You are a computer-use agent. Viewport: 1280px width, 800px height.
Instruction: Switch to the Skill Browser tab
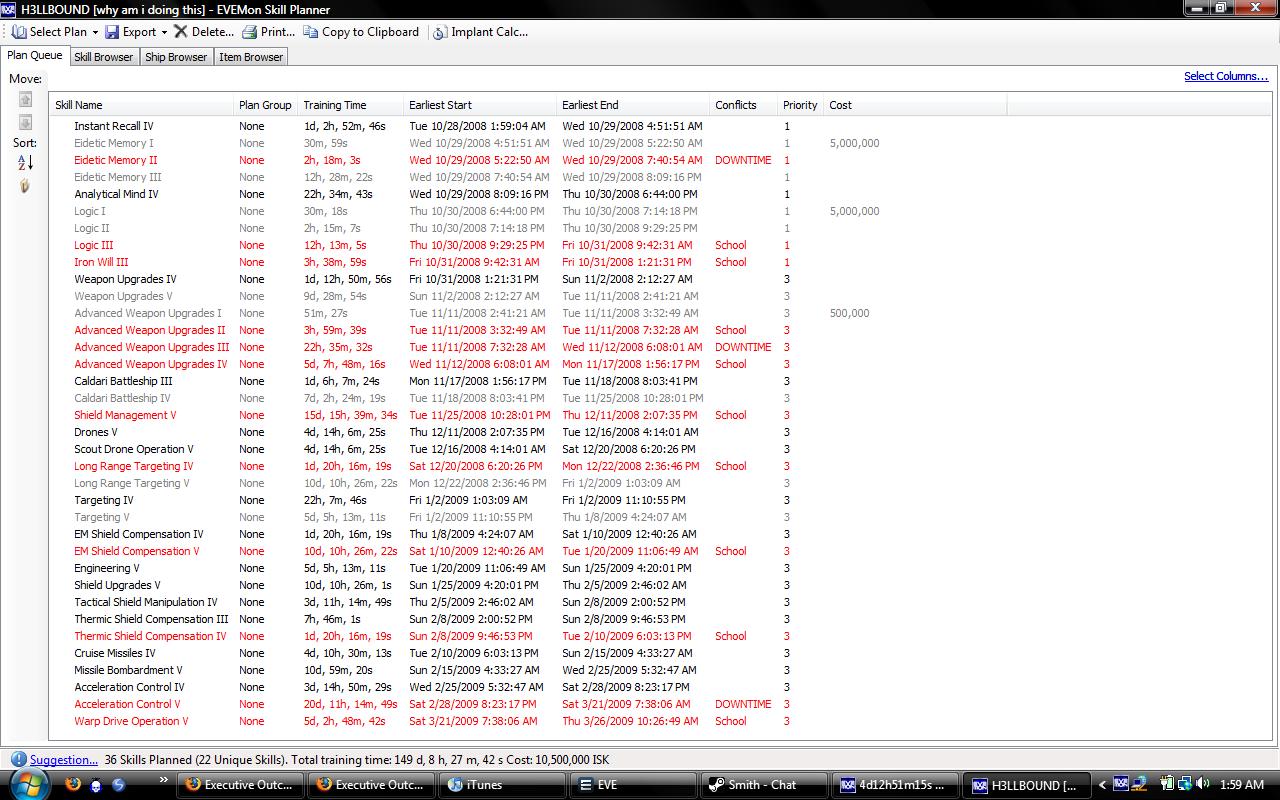[104, 57]
